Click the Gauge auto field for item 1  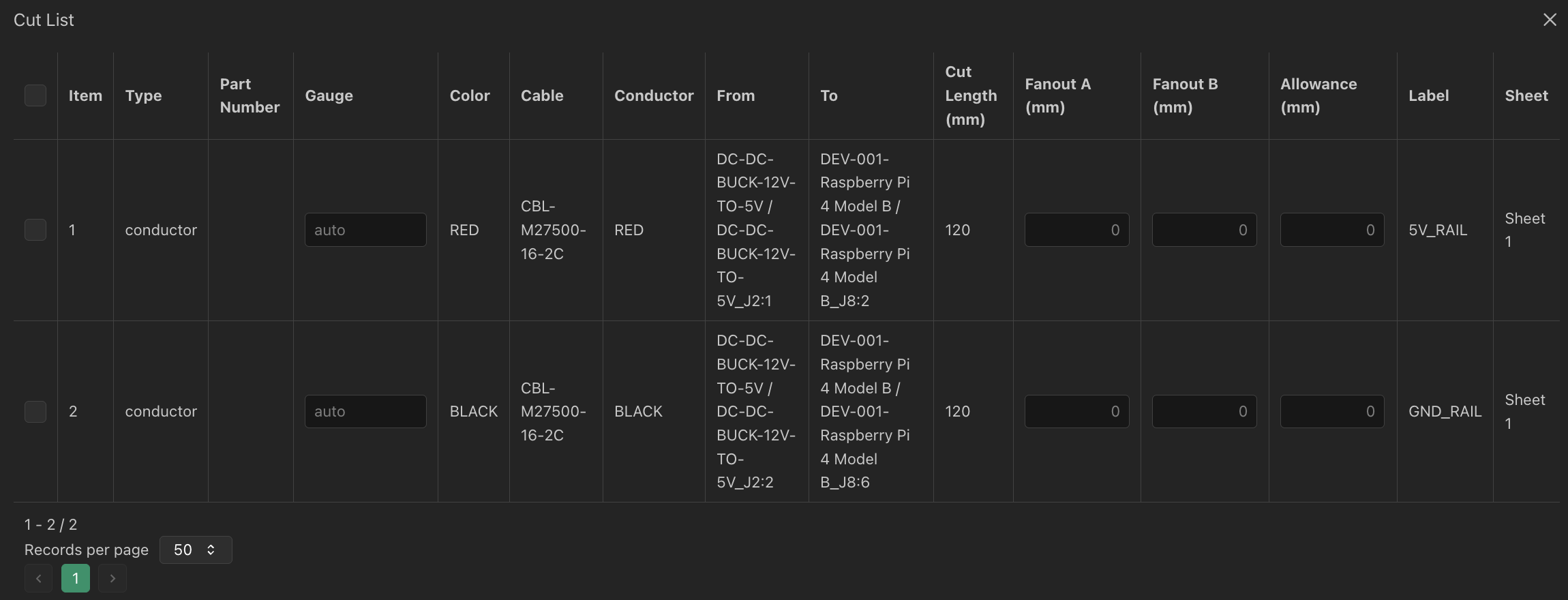pyautogui.click(x=365, y=230)
